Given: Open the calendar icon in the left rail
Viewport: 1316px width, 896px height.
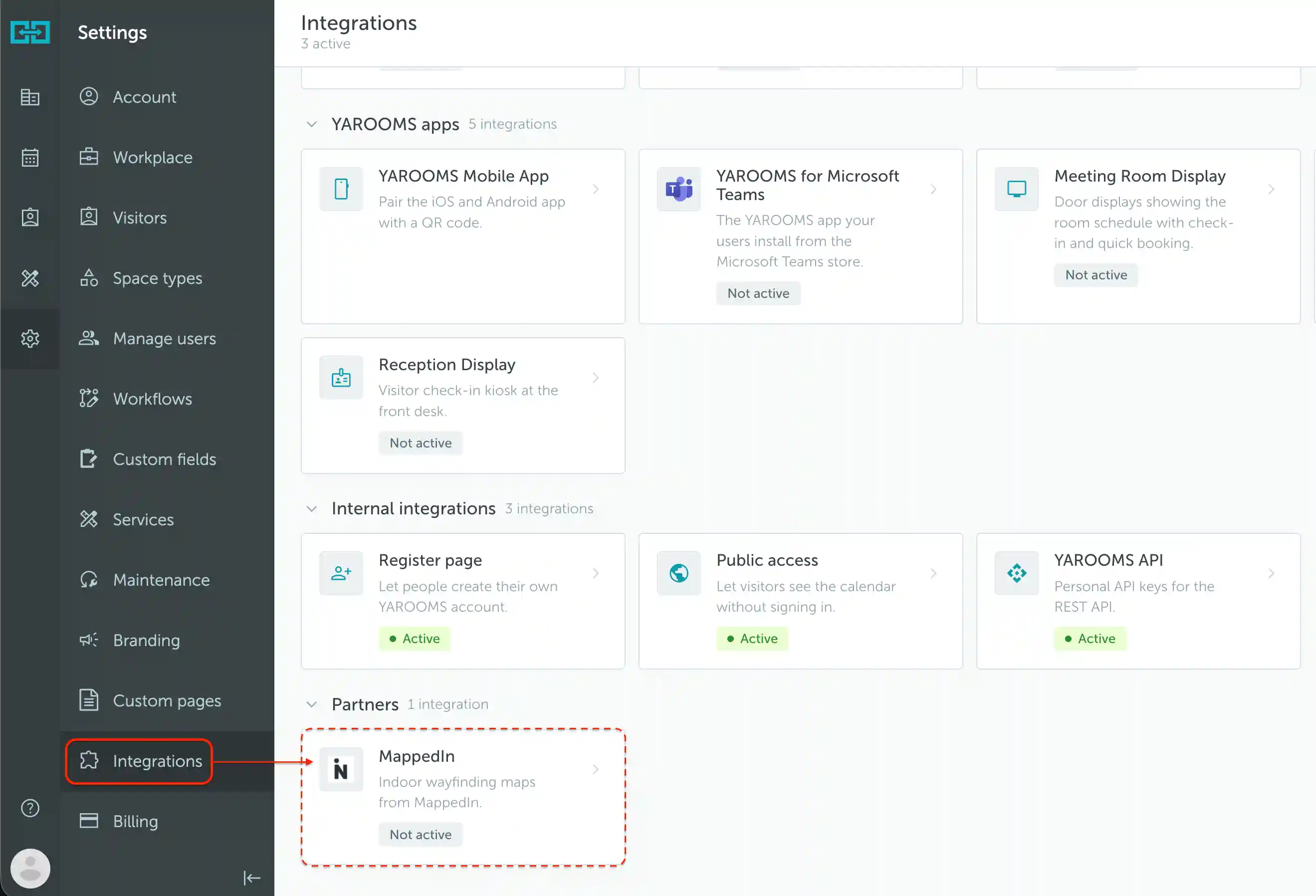Looking at the screenshot, I should pos(30,158).
